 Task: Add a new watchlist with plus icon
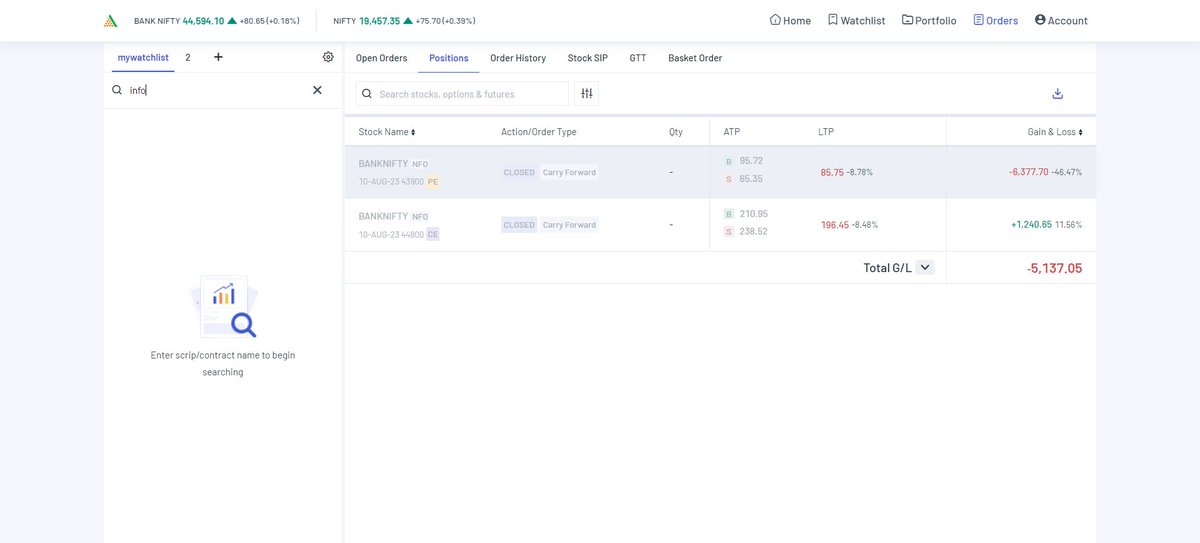click(x=218, y=57)
